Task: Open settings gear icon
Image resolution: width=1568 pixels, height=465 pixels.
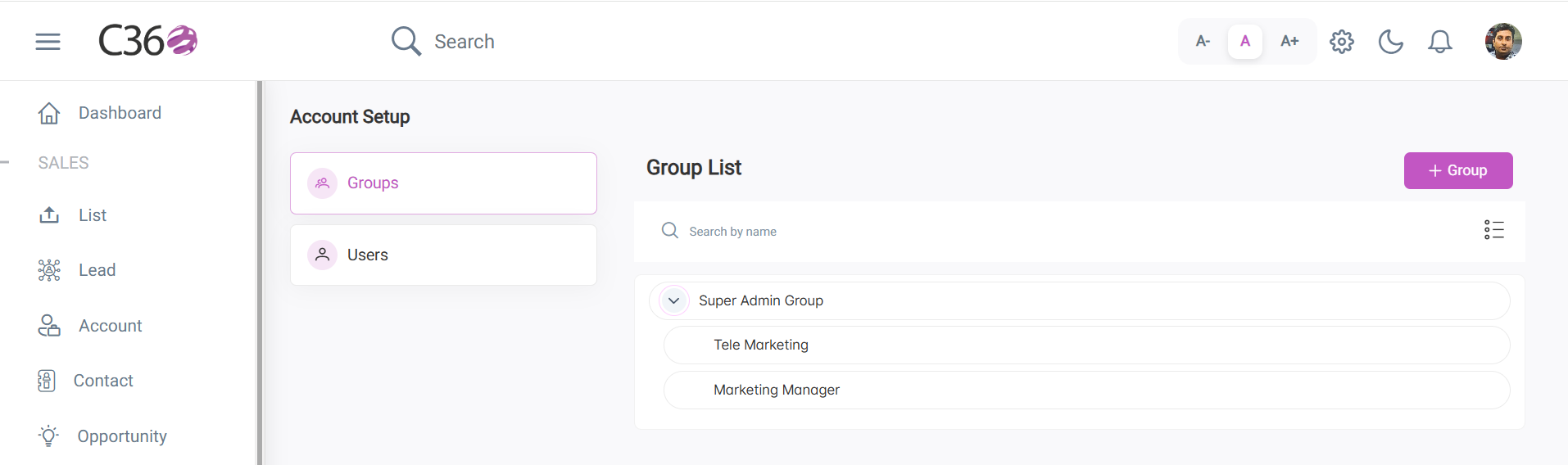Action: (1342, 41)
